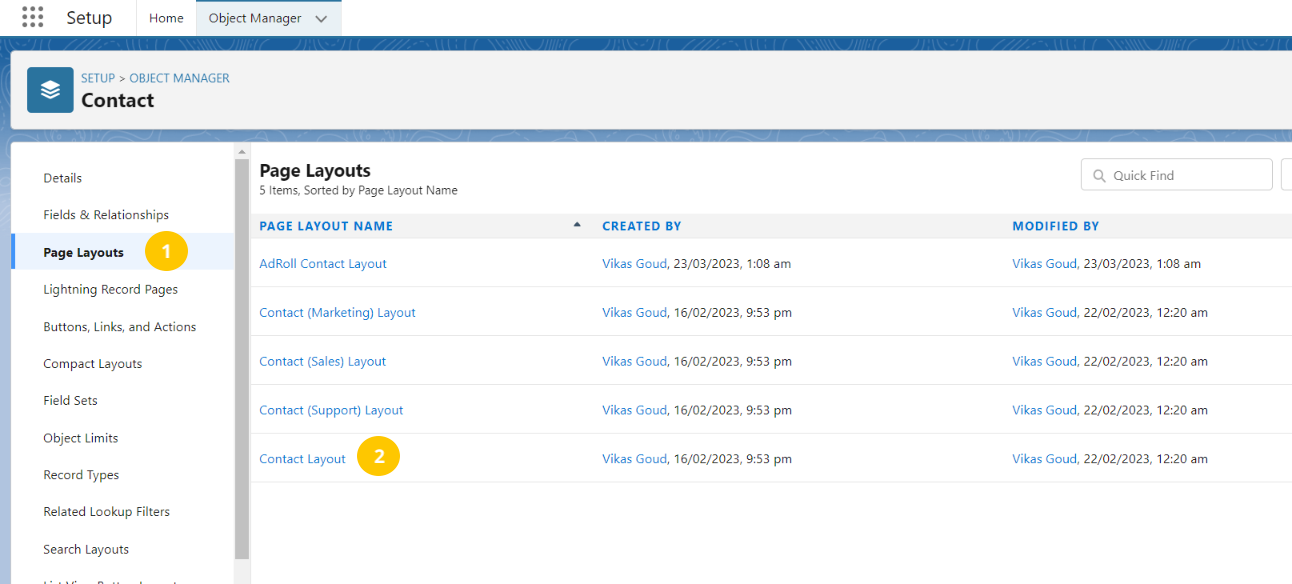Screen dimensions: 1292x584
Task: Click Vikas Goud creator in Contact (Support) row
Action: [x=634, y=410]
